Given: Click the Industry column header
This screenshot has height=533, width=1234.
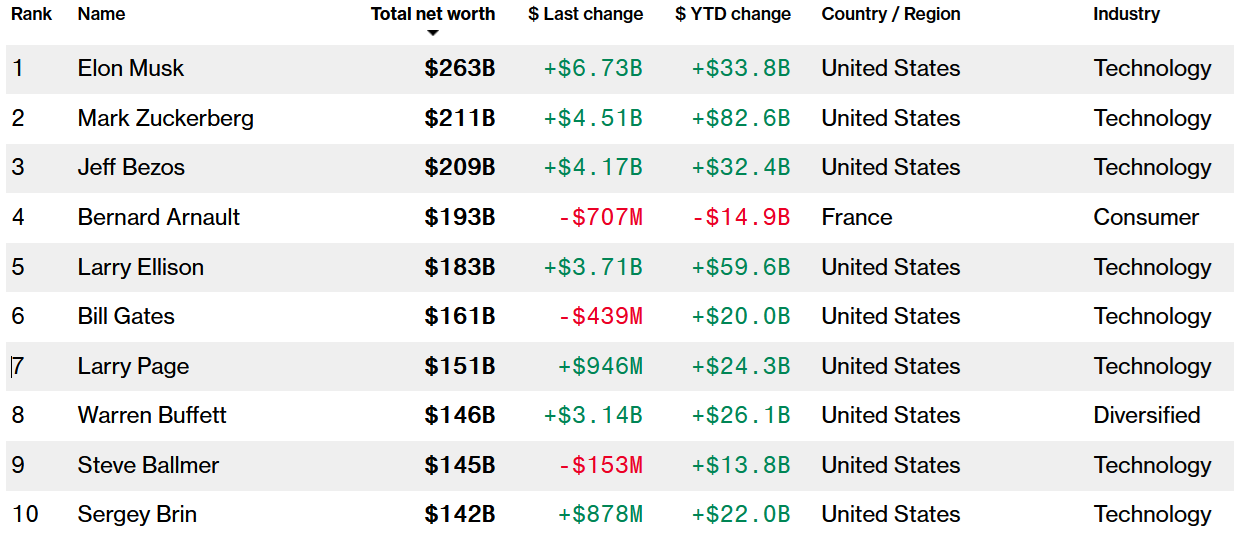Looking at the screenshot, I should tap(1127, 14).
